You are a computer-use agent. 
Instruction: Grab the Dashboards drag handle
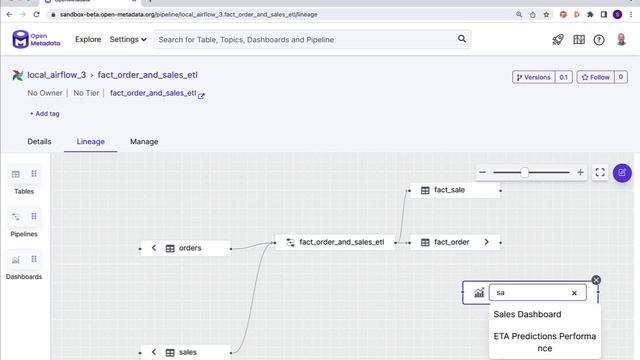pos(34,259)
